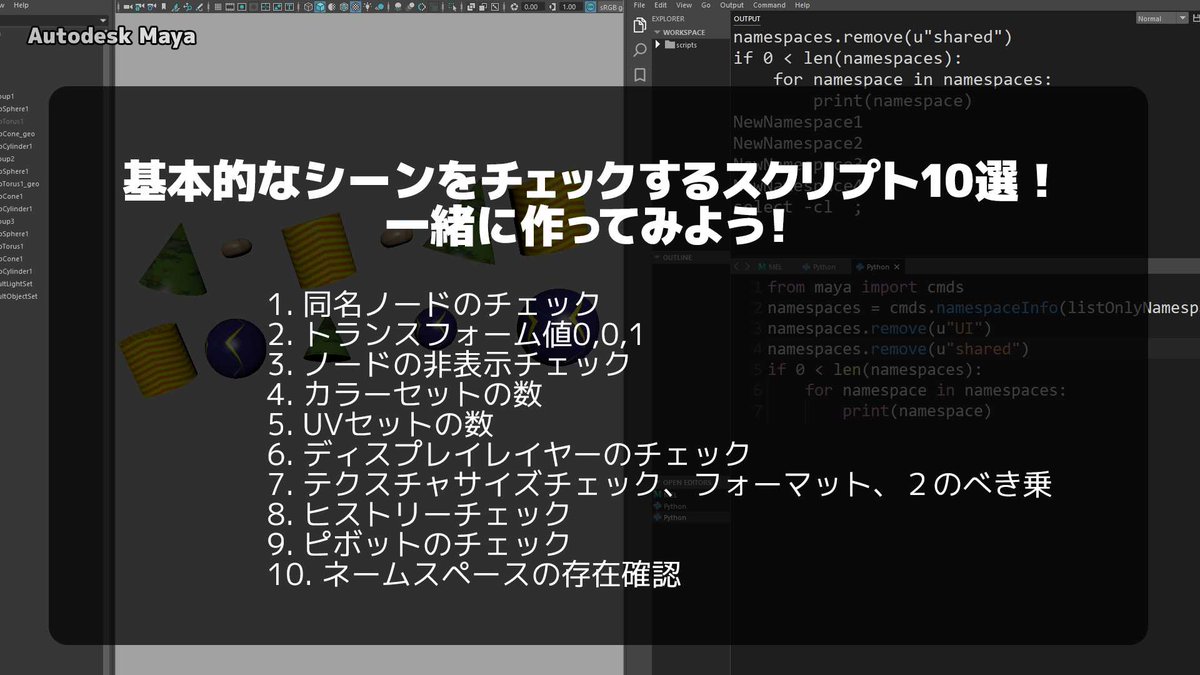Click the Wireframe on Shaded icon
This screenshot has width=1200, height=675.
[344, 7]
